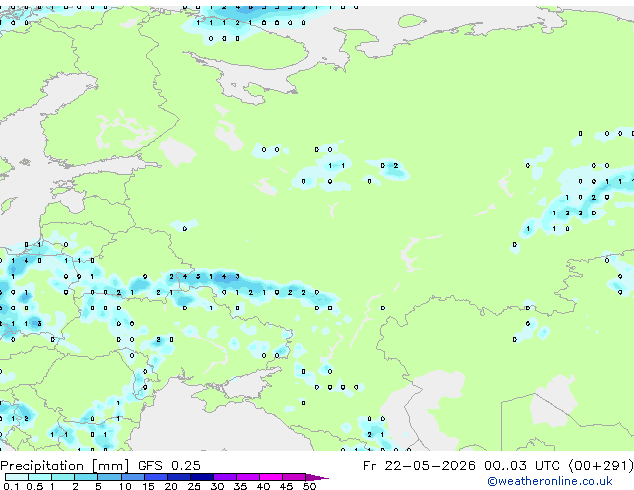Click the 15 to 20 mm blue swatch
The width and height of the screenshot is (634, 490).
click(x=156, y=477)
